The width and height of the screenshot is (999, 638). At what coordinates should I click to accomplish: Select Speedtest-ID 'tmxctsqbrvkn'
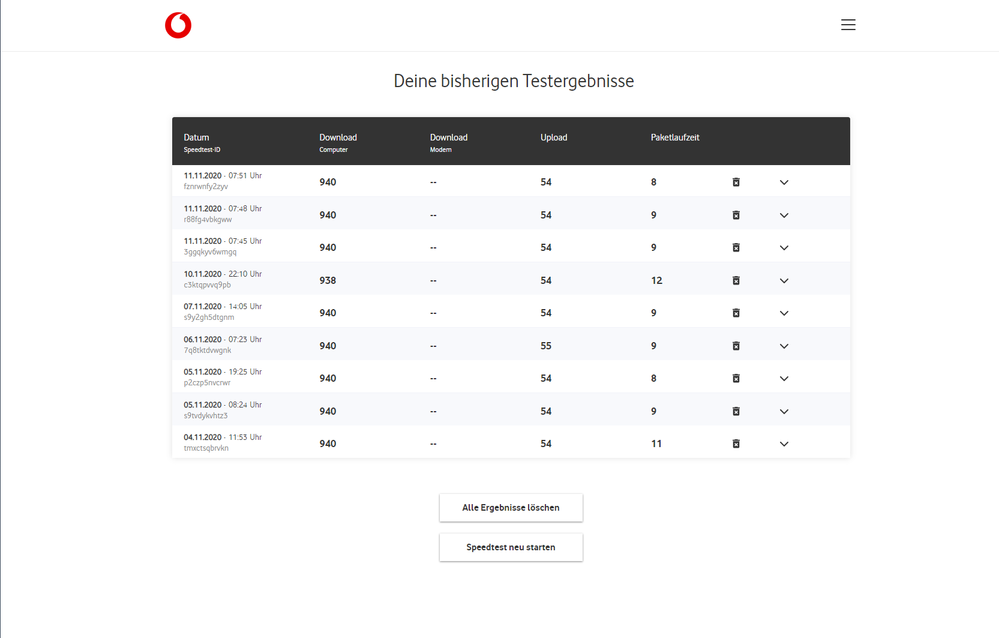pyautogui.click(x=206, y=448)
